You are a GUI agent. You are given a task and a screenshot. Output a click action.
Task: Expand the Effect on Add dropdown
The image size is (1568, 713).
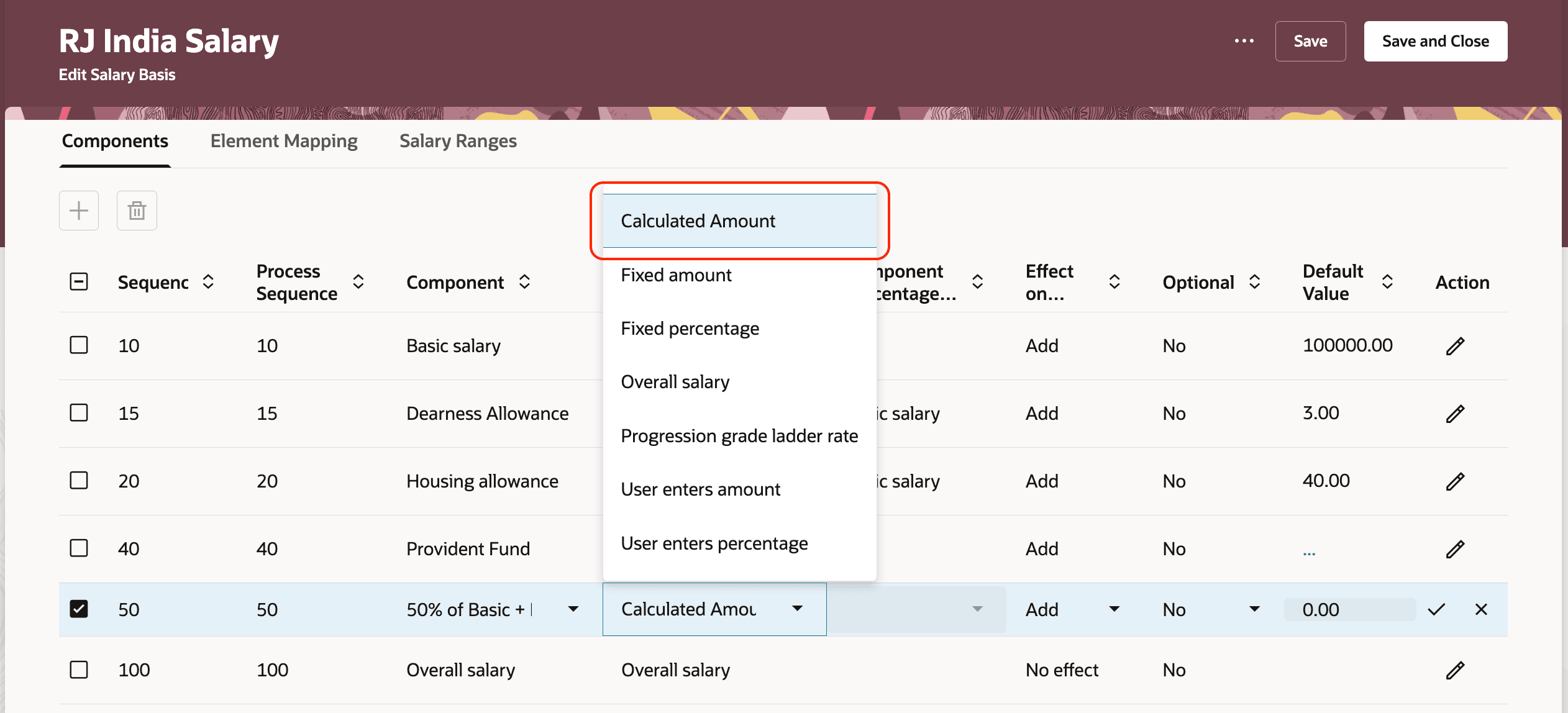[x=1114, y=609]
